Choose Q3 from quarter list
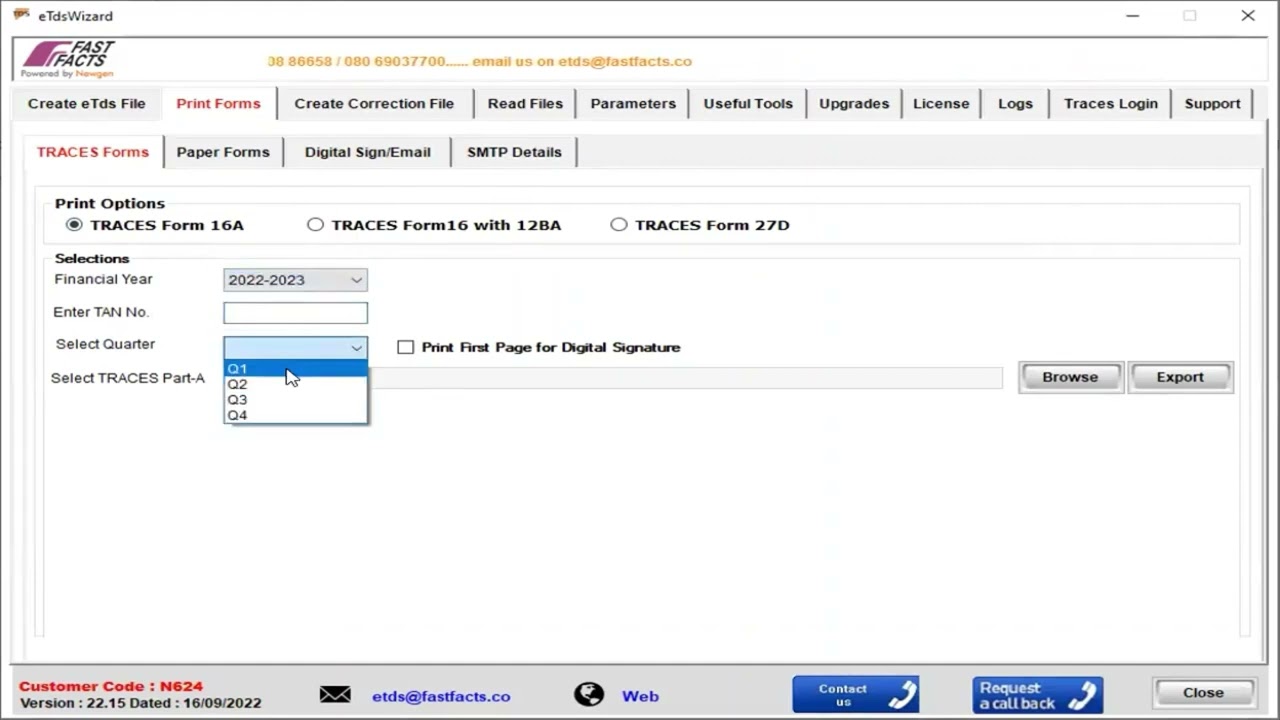 [295, 400]
